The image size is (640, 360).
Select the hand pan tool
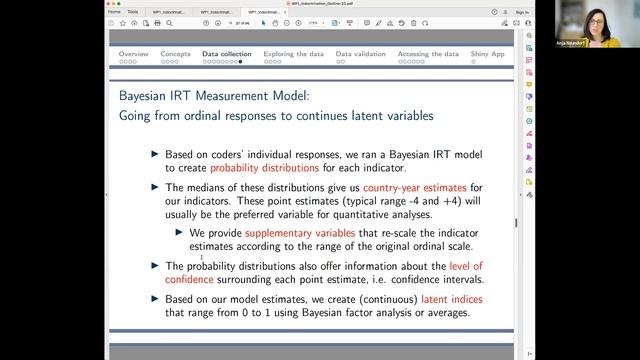275,23
